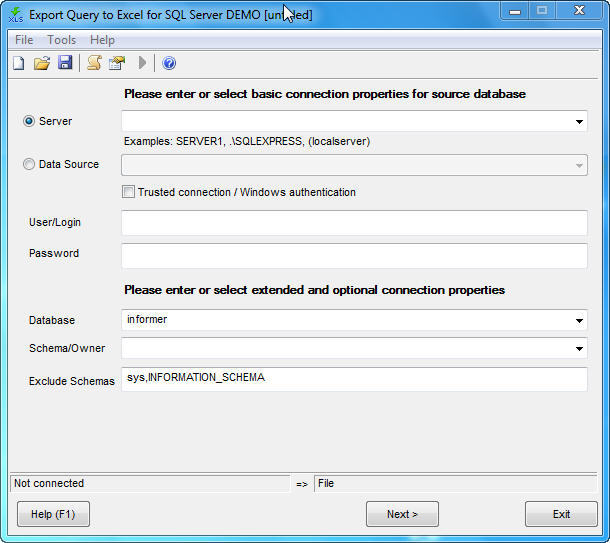Click the 'Not connected' status bar text
The height and width of the screenshot is (543, 610).
49,483
